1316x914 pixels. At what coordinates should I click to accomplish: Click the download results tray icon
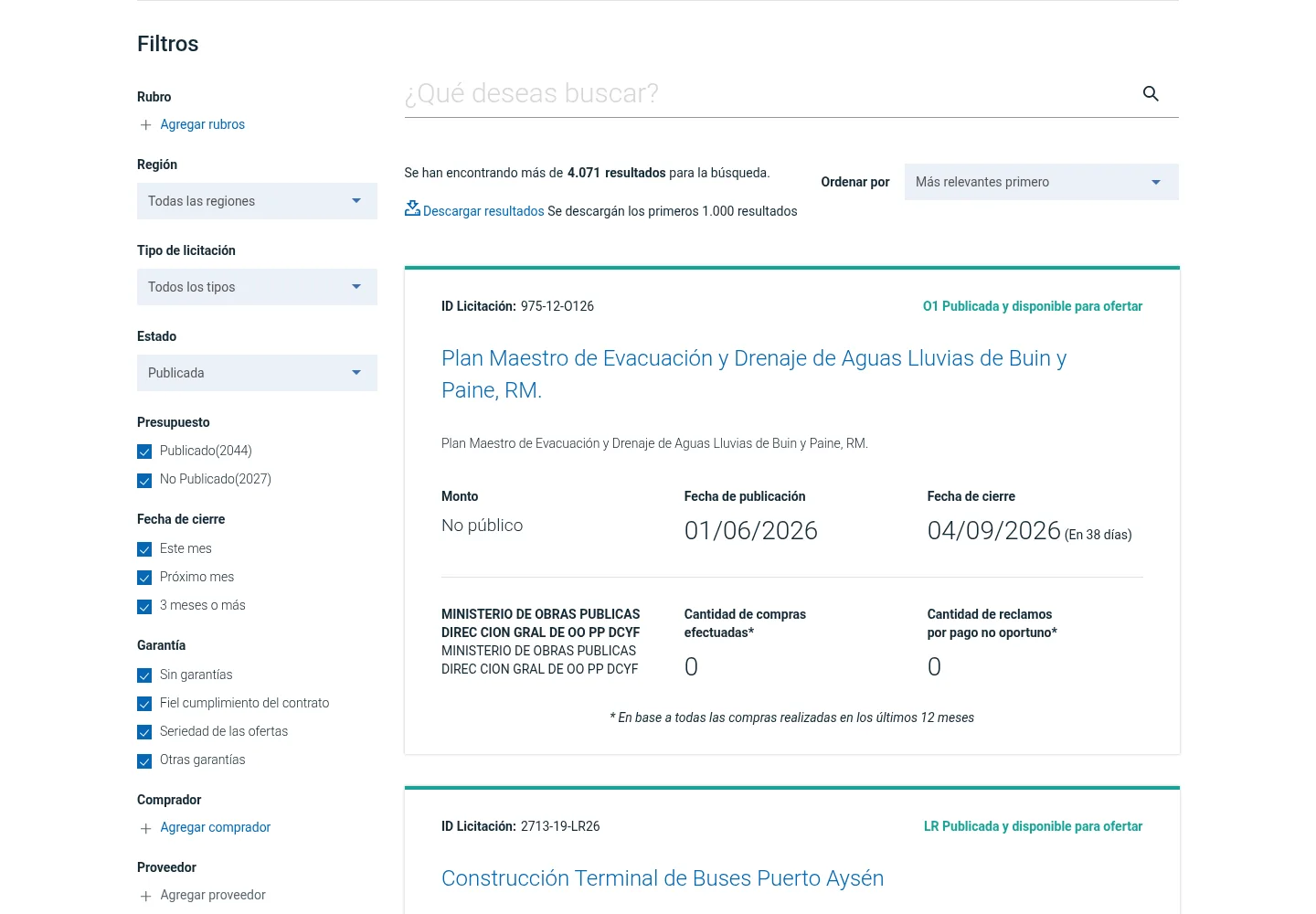412,208
